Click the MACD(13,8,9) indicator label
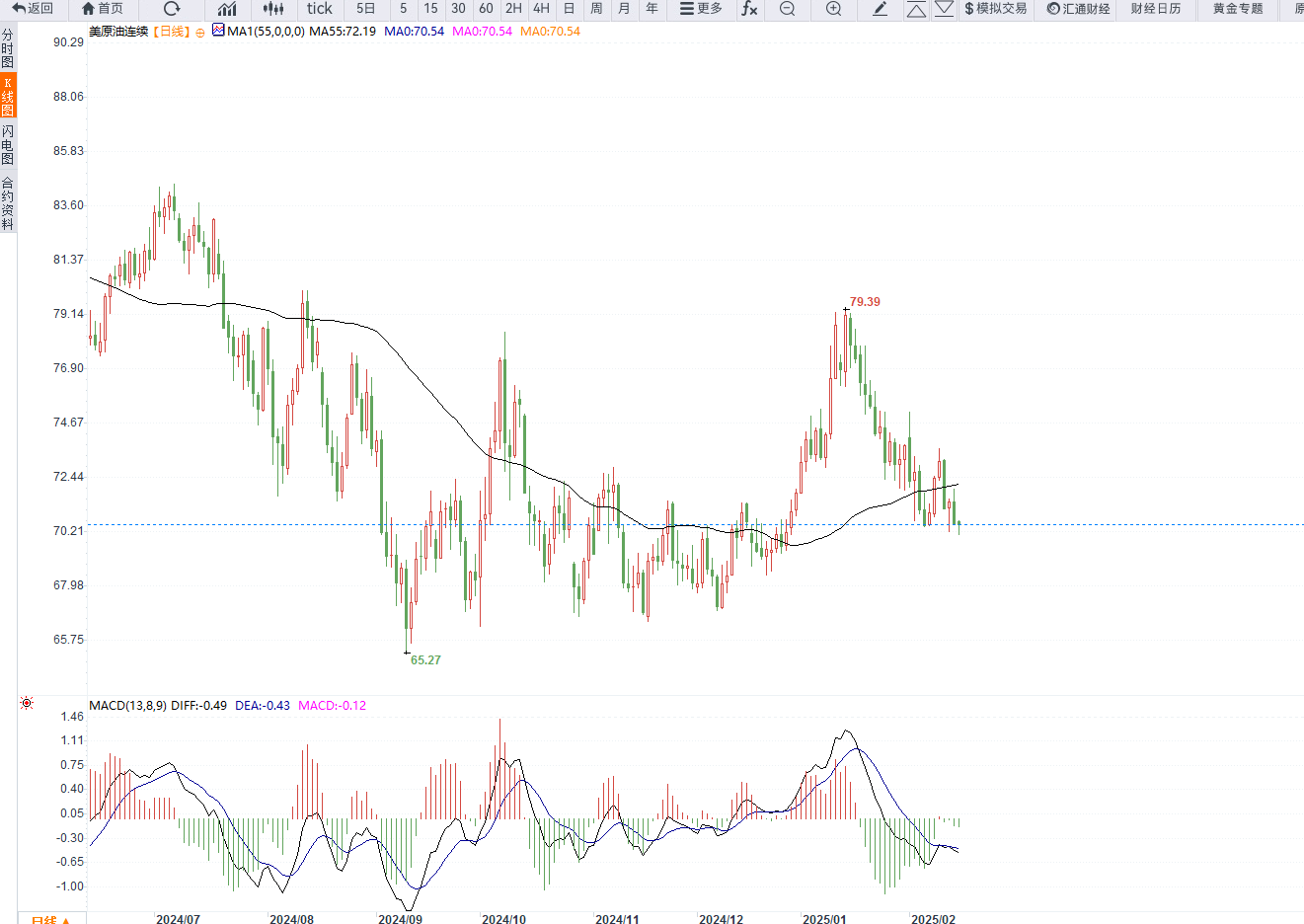The height and width of the screenshot is (924, 1304). pos(128,706)
